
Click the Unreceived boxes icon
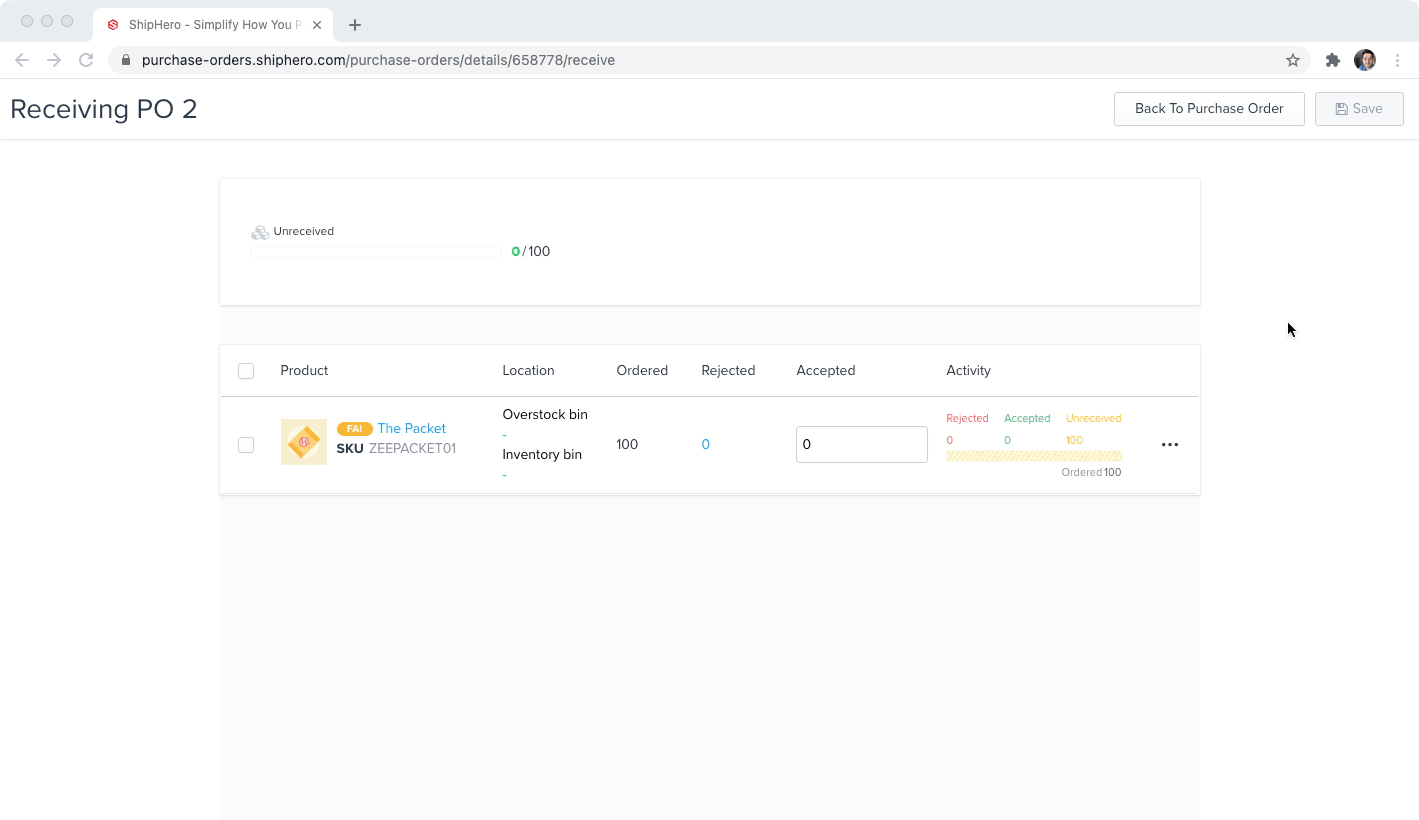click(260, 232)
